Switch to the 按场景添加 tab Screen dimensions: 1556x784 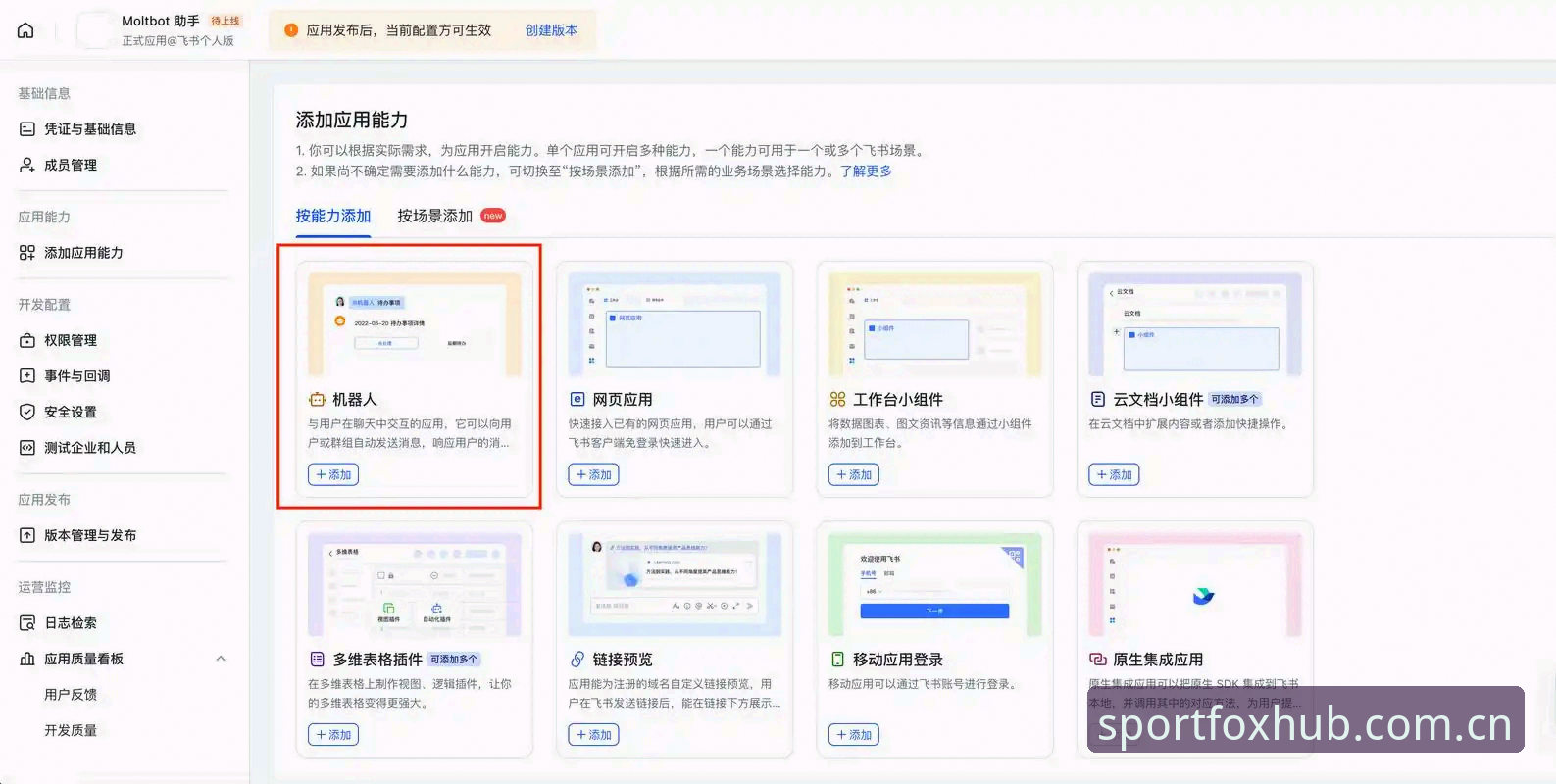point(435,217)
